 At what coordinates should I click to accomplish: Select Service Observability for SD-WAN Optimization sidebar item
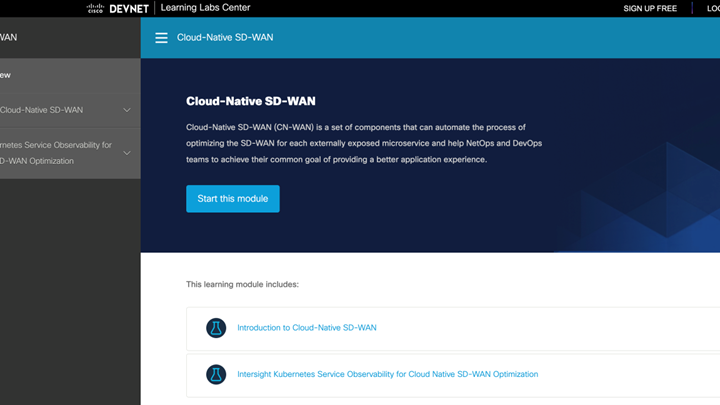56,153
